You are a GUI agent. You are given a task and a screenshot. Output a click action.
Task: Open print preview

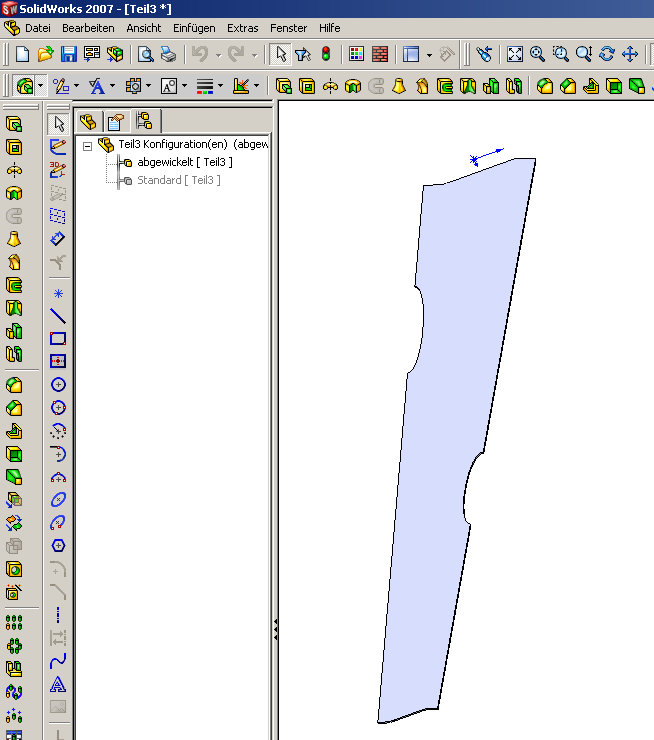point(145,54)
